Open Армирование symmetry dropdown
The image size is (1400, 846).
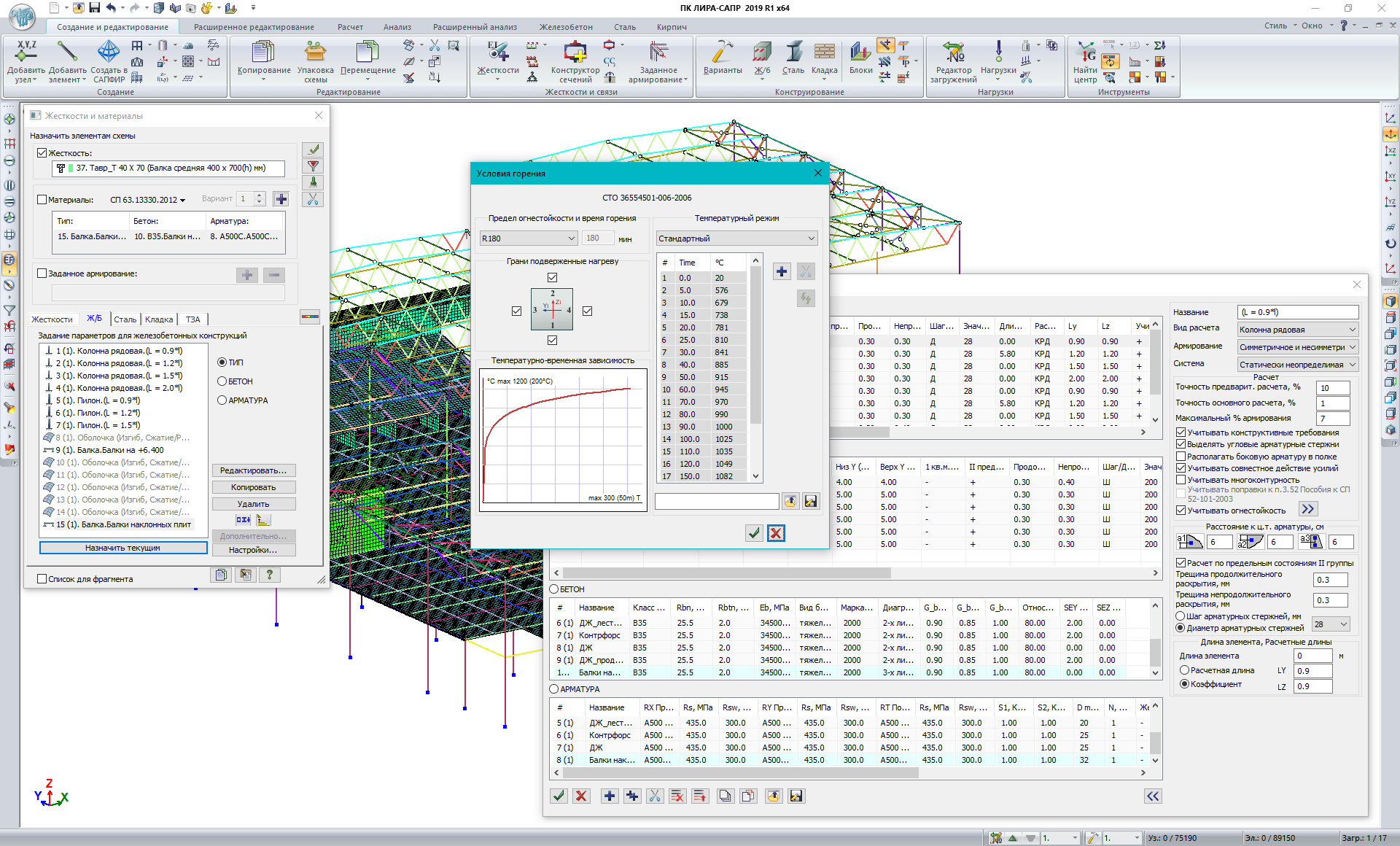pyautogui.click(x=1298, y=347)
